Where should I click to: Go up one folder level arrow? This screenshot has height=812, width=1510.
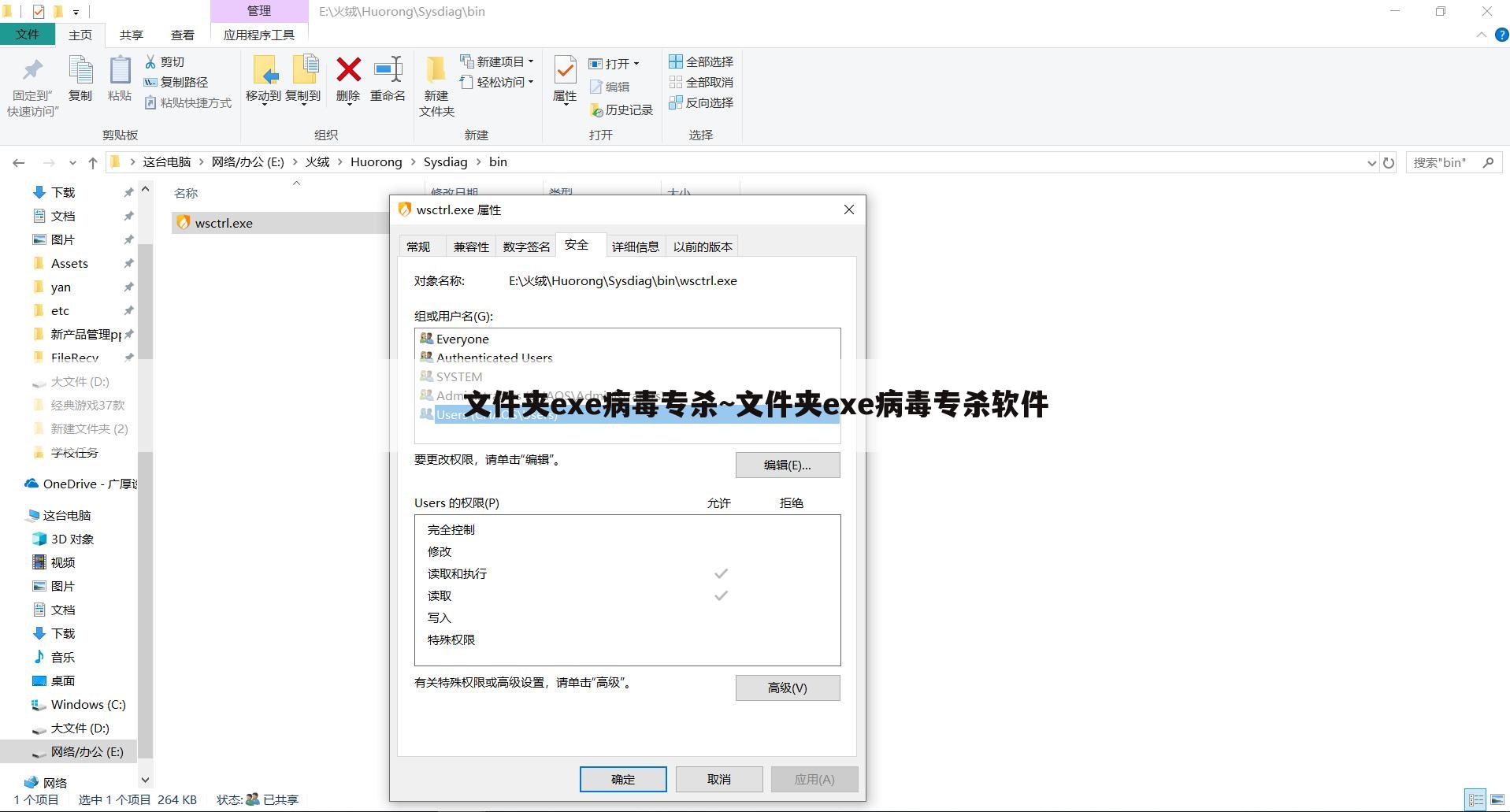[93, 163]
